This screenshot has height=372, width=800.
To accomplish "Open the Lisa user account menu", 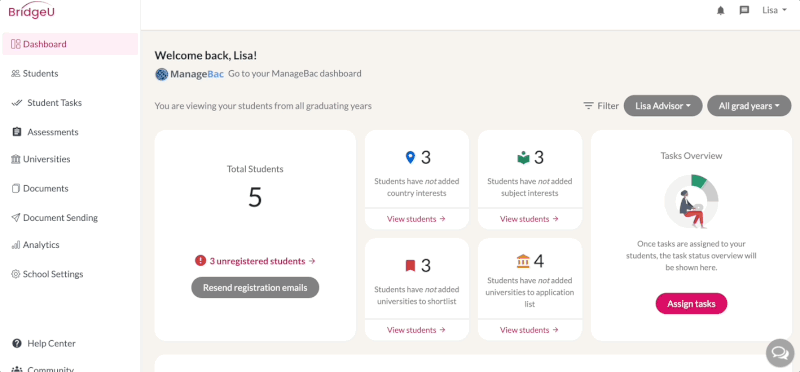I will coord(774,10).
